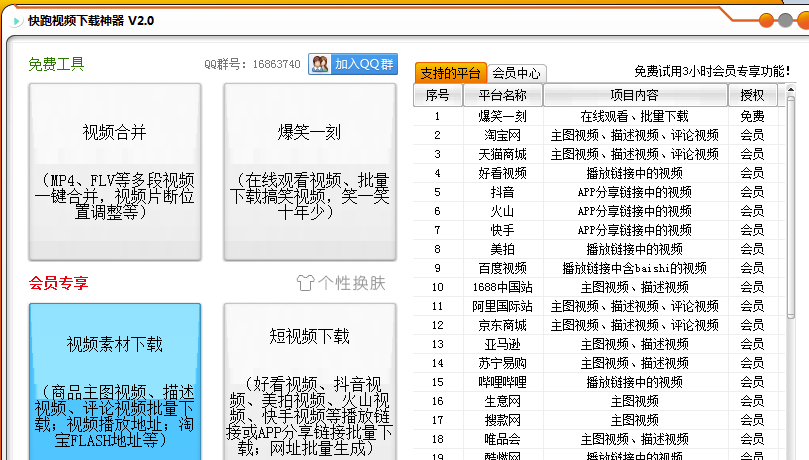
Task: Select the 抖音 platform row
Action: [x=598, y=192]
